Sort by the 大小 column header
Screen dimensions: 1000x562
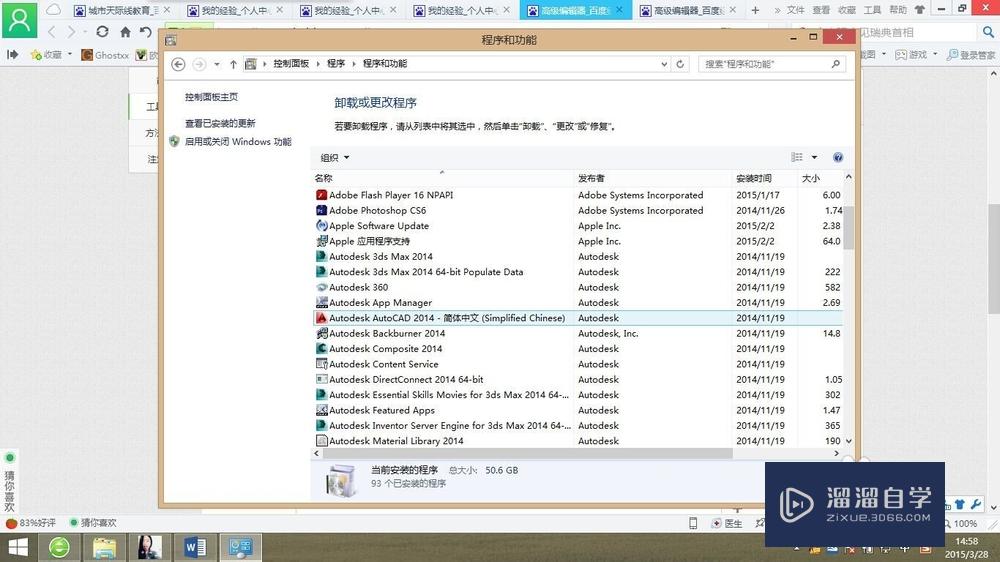point(819,179)
